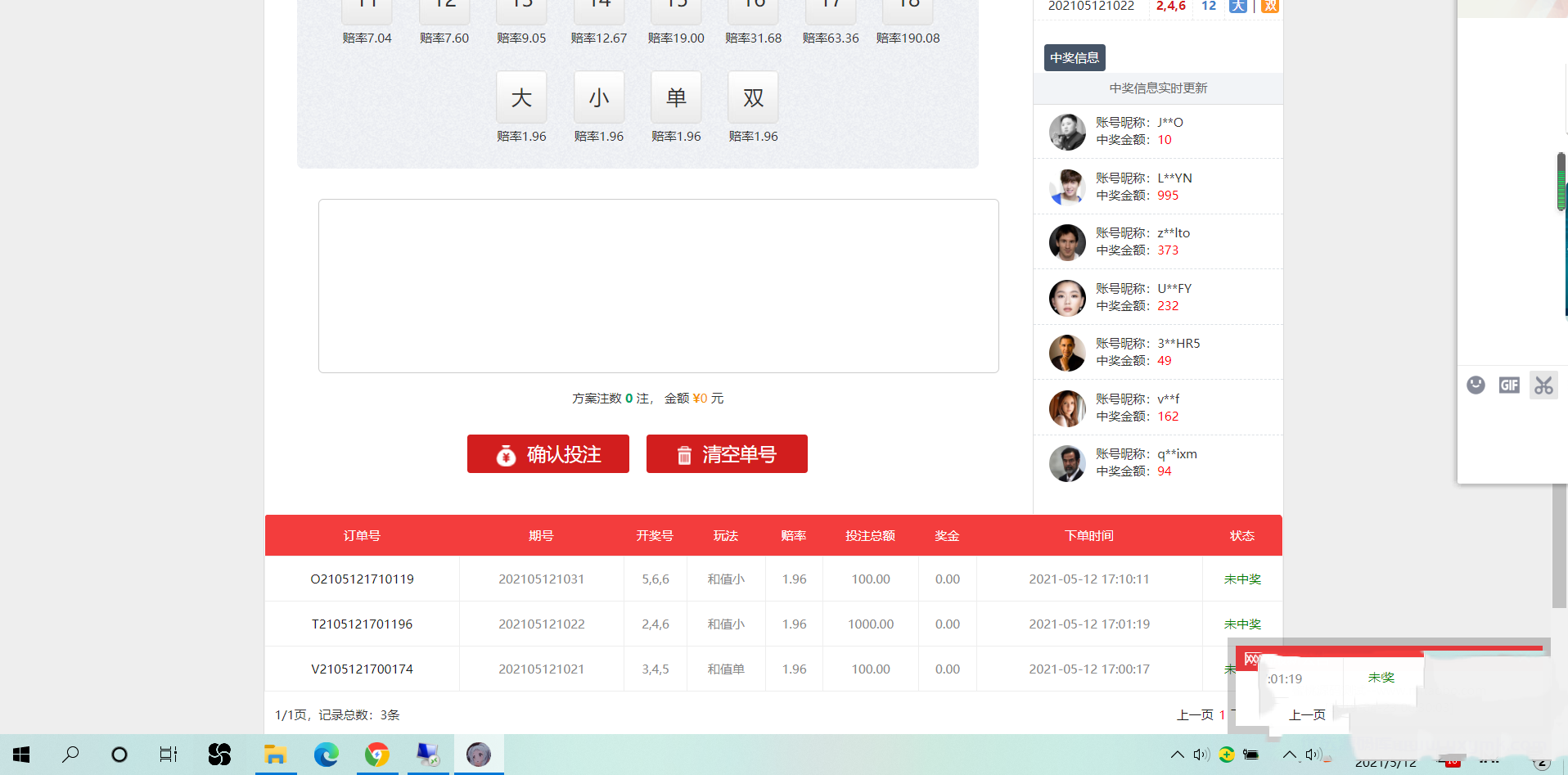Click the green chat panel scrollbar handle
Viewport: 1568px width, 775px height.
tap(1561, 182)
